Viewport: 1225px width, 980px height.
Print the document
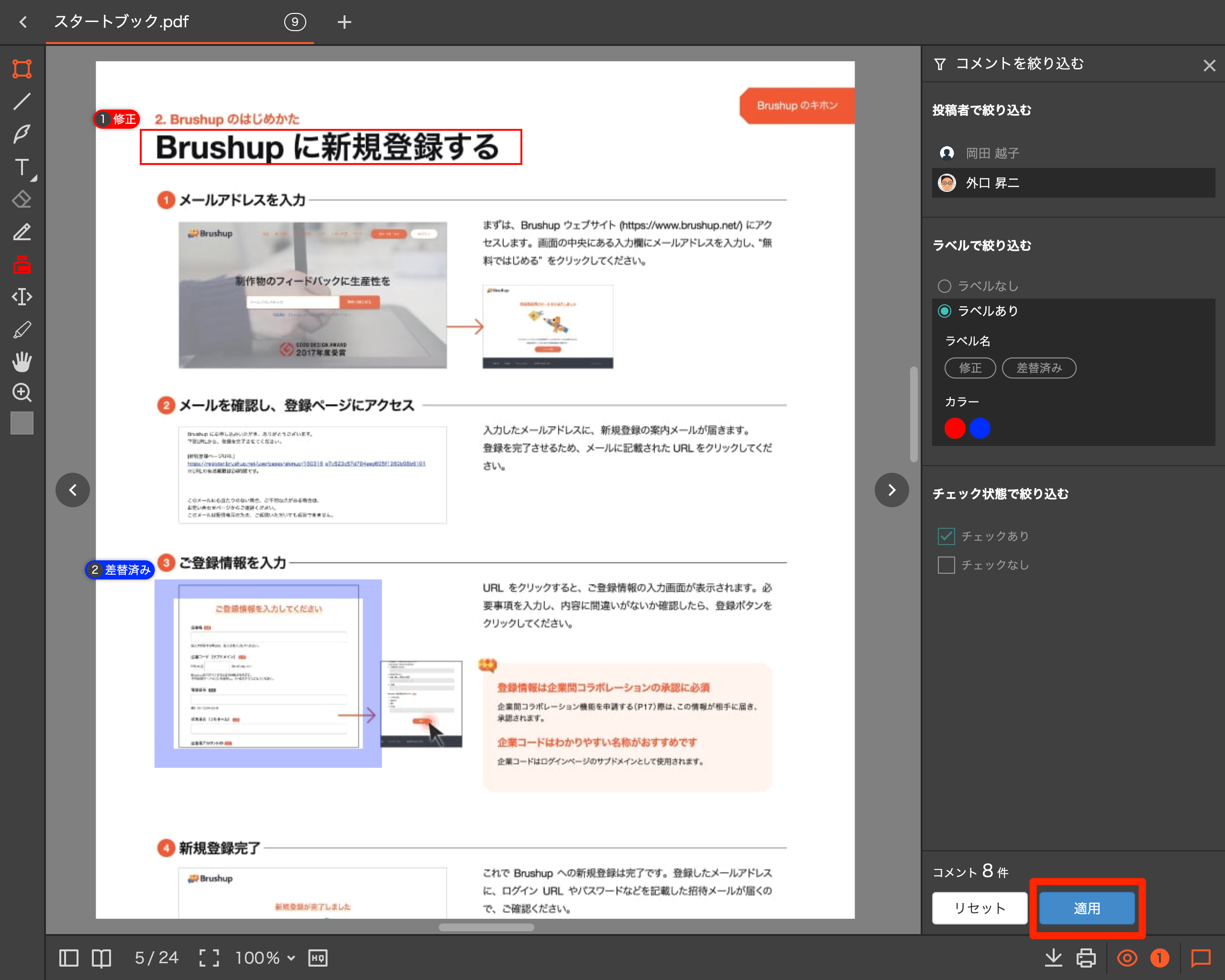pos(1086,958)
